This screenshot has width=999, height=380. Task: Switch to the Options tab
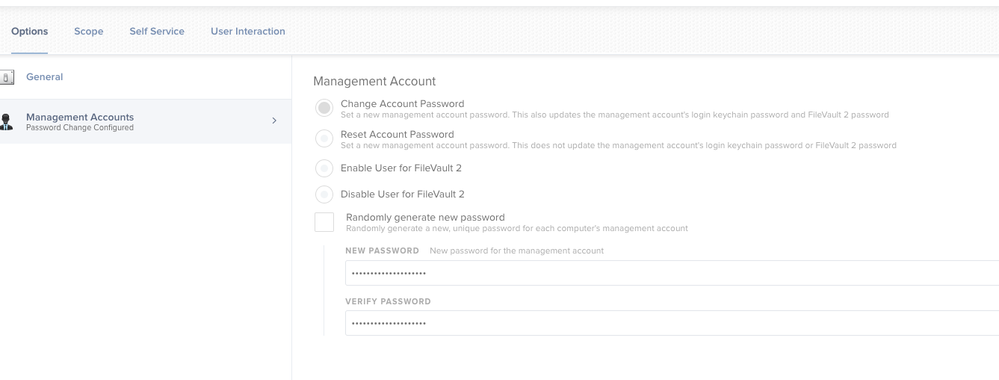tap(29, 31)
